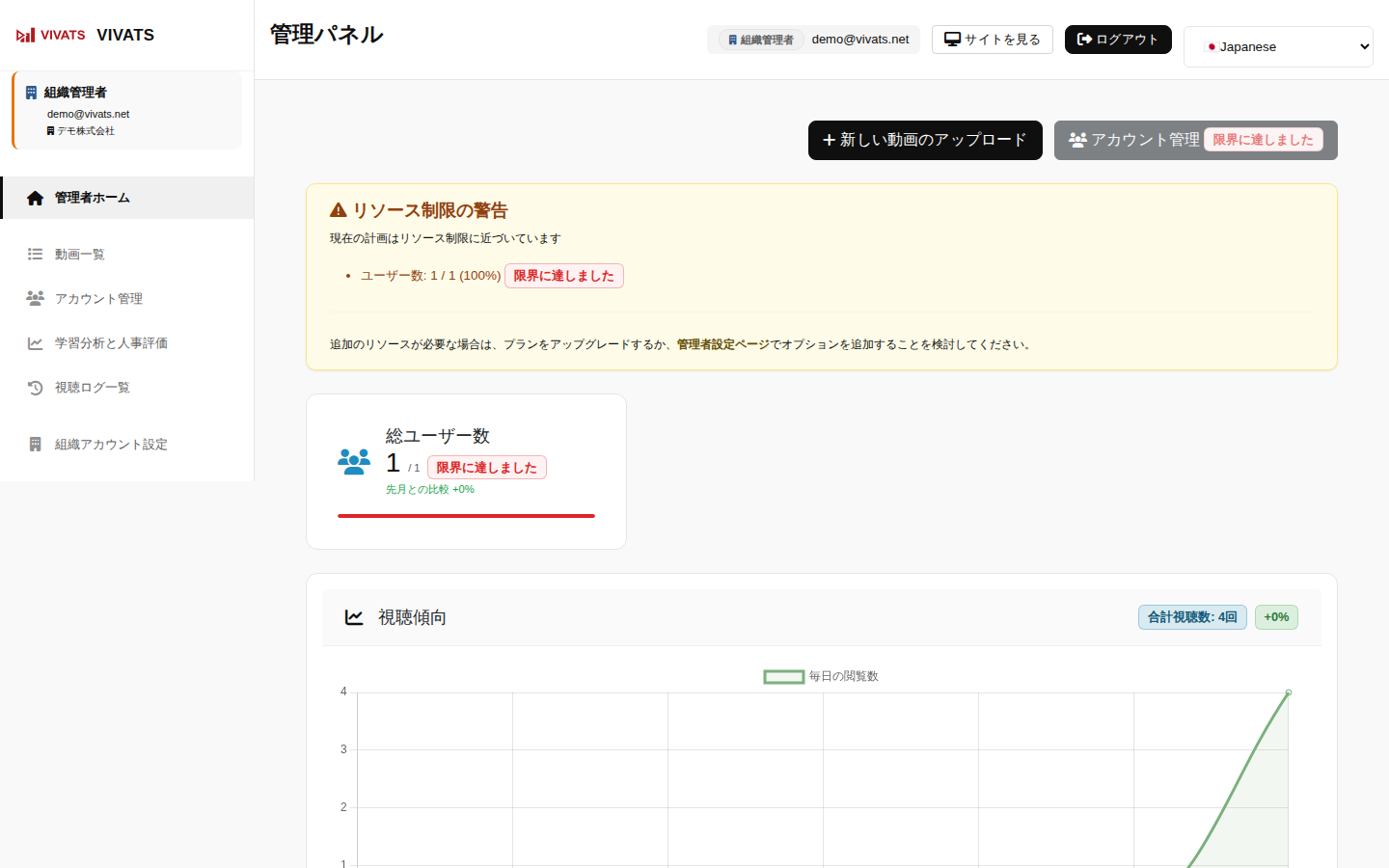Click the 視聴傾向 heading text
The image size is (1389, 868).
coord(412,617)
